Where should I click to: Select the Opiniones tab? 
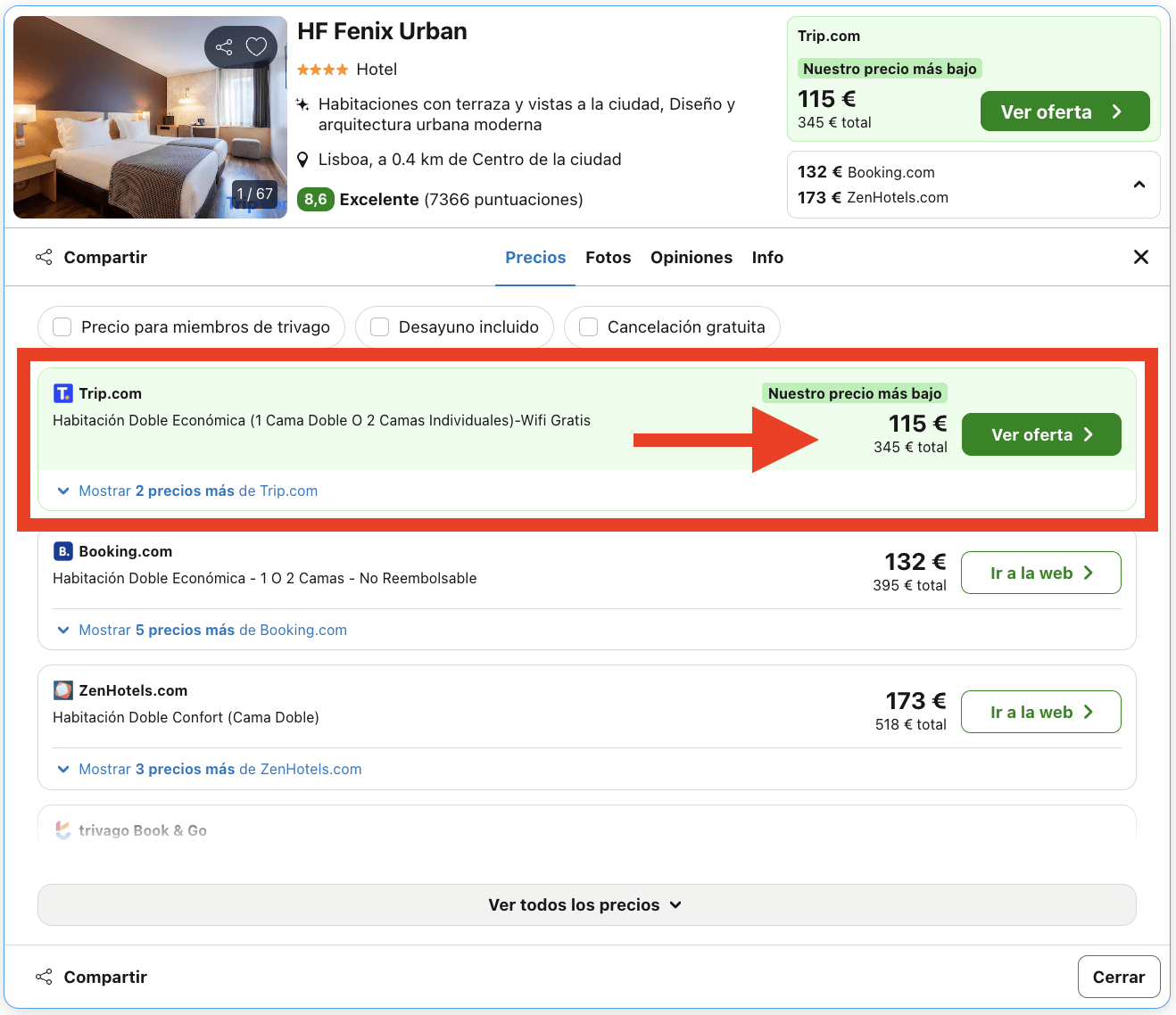click(x=692, y=257)
